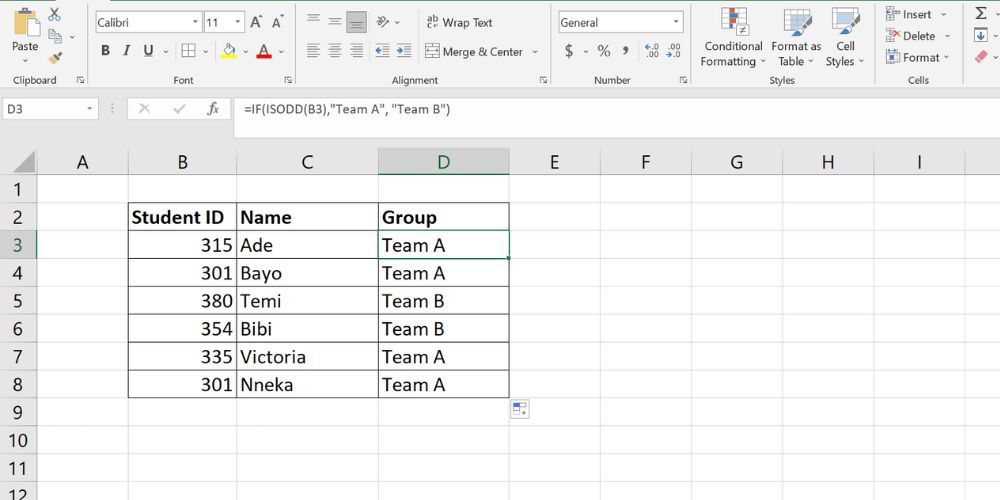Select the cell containing Victoria
Image resolution: width=1000 pixels, height=500 pixels.
(306, 357)
